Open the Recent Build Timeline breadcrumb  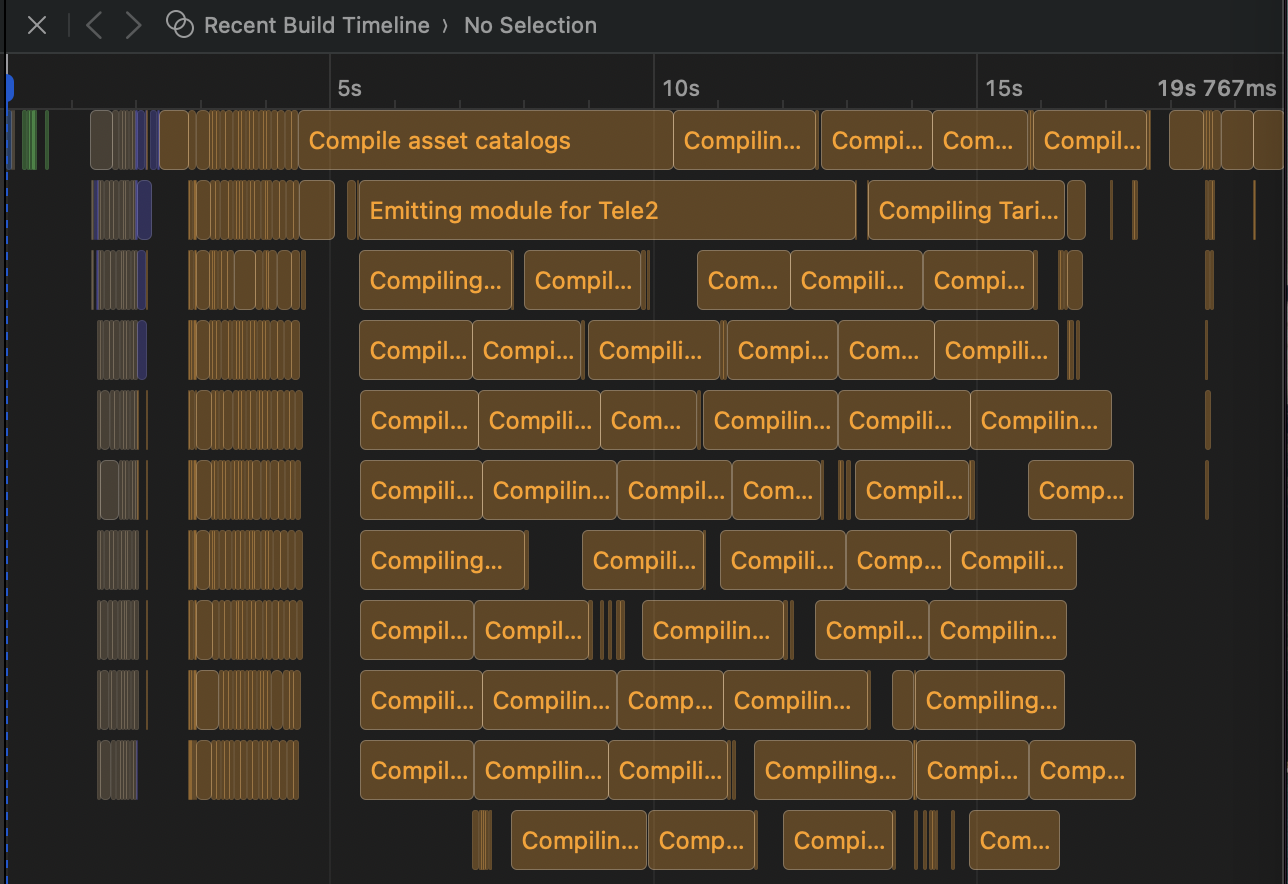(x=316, y=25)
